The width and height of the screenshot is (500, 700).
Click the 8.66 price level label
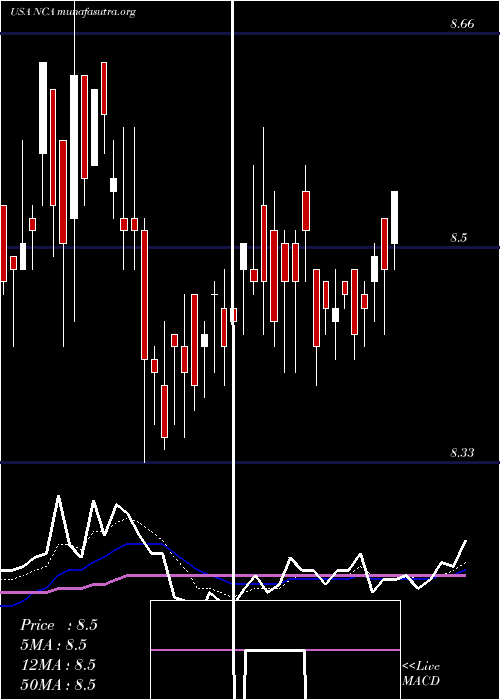coord(462,24)
